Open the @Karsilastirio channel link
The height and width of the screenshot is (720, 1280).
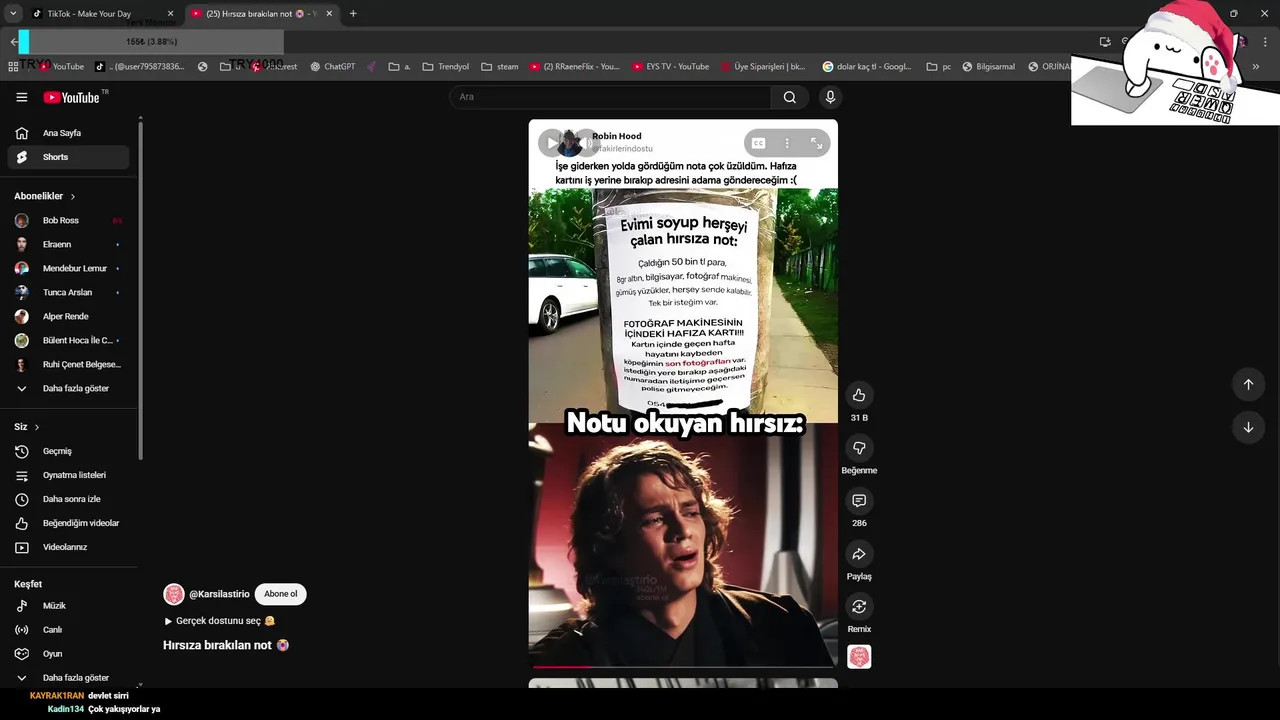[x=219, y=594]
